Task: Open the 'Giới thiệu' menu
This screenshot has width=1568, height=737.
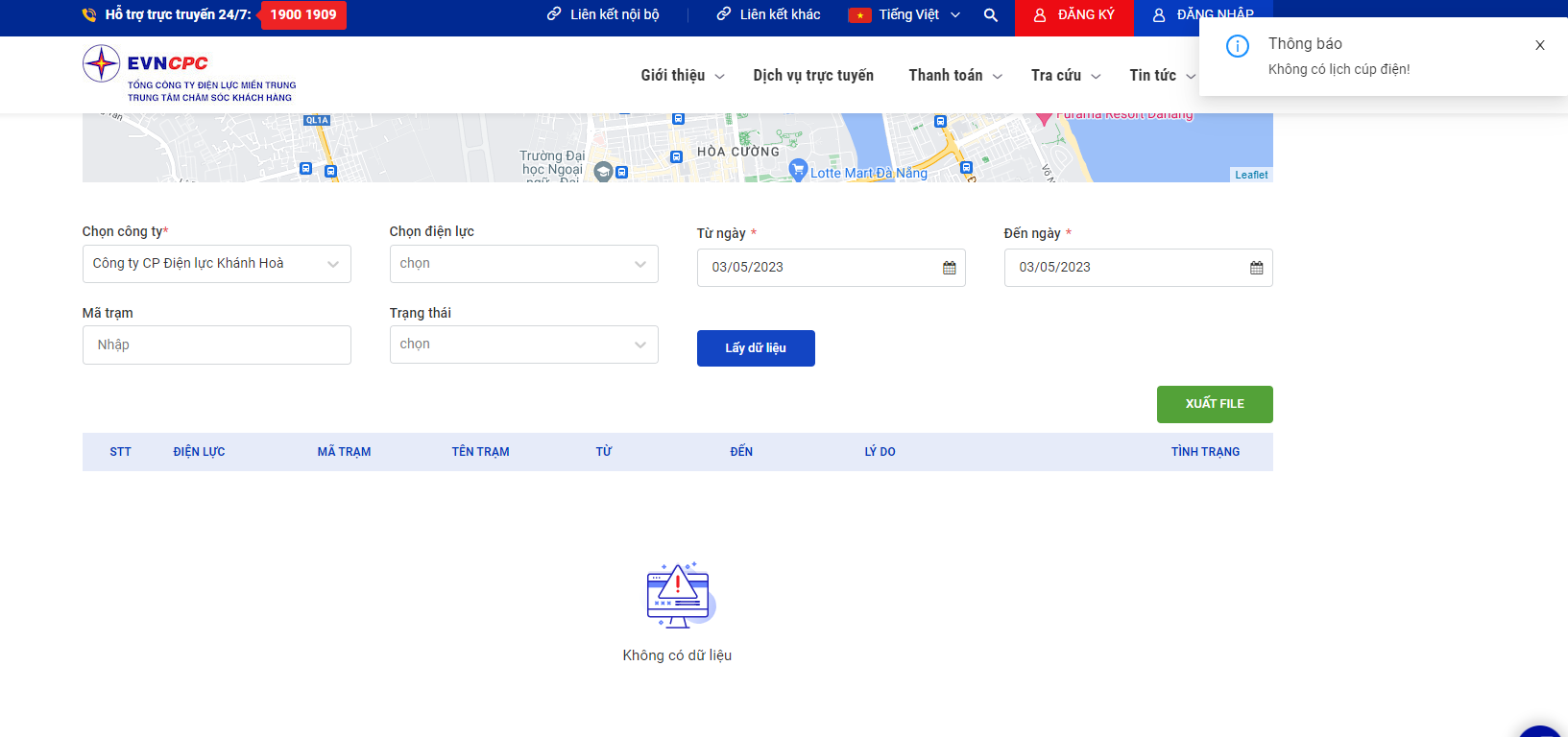Action: tap(682, 76)
